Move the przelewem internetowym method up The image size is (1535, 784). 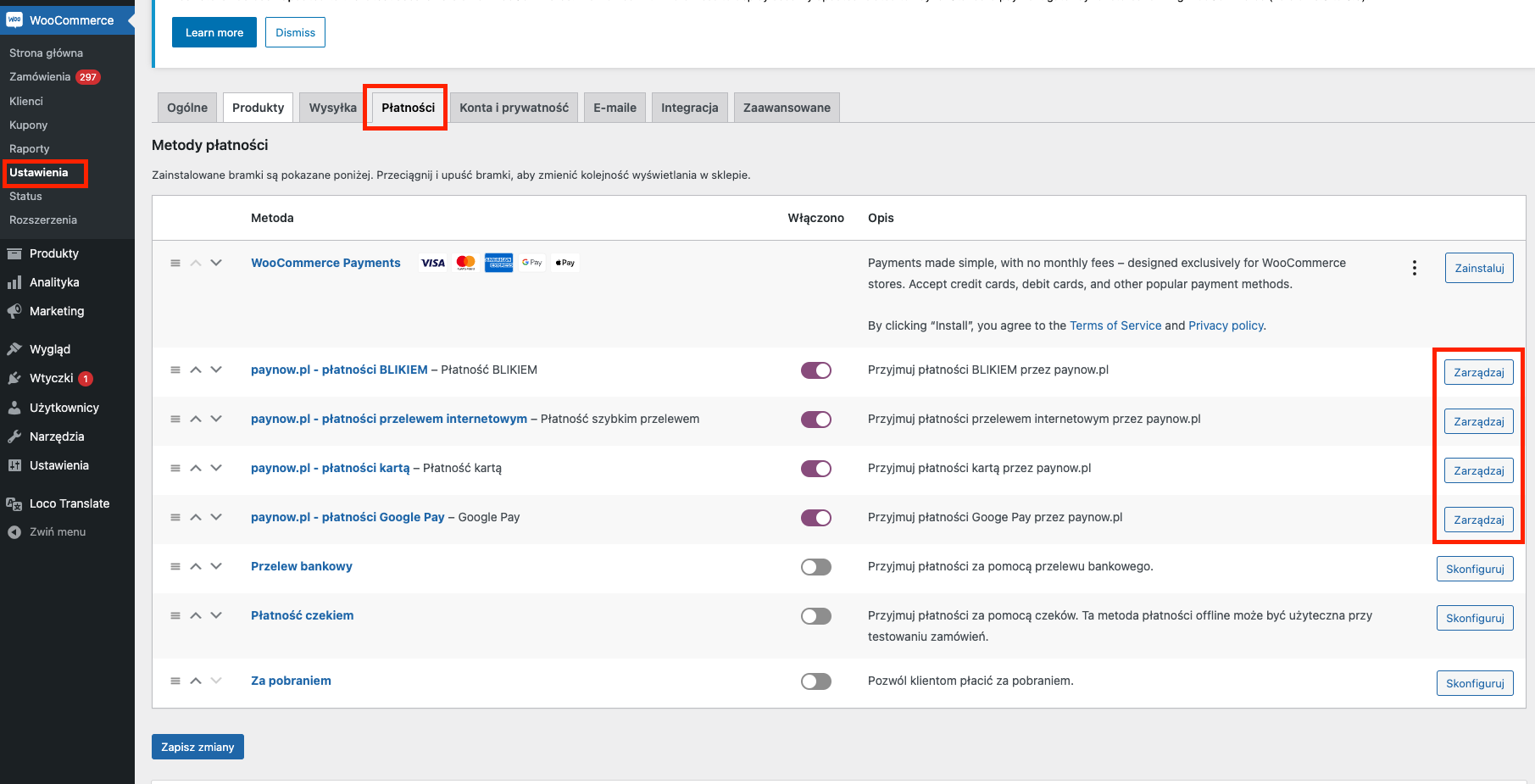coord(196,419)
